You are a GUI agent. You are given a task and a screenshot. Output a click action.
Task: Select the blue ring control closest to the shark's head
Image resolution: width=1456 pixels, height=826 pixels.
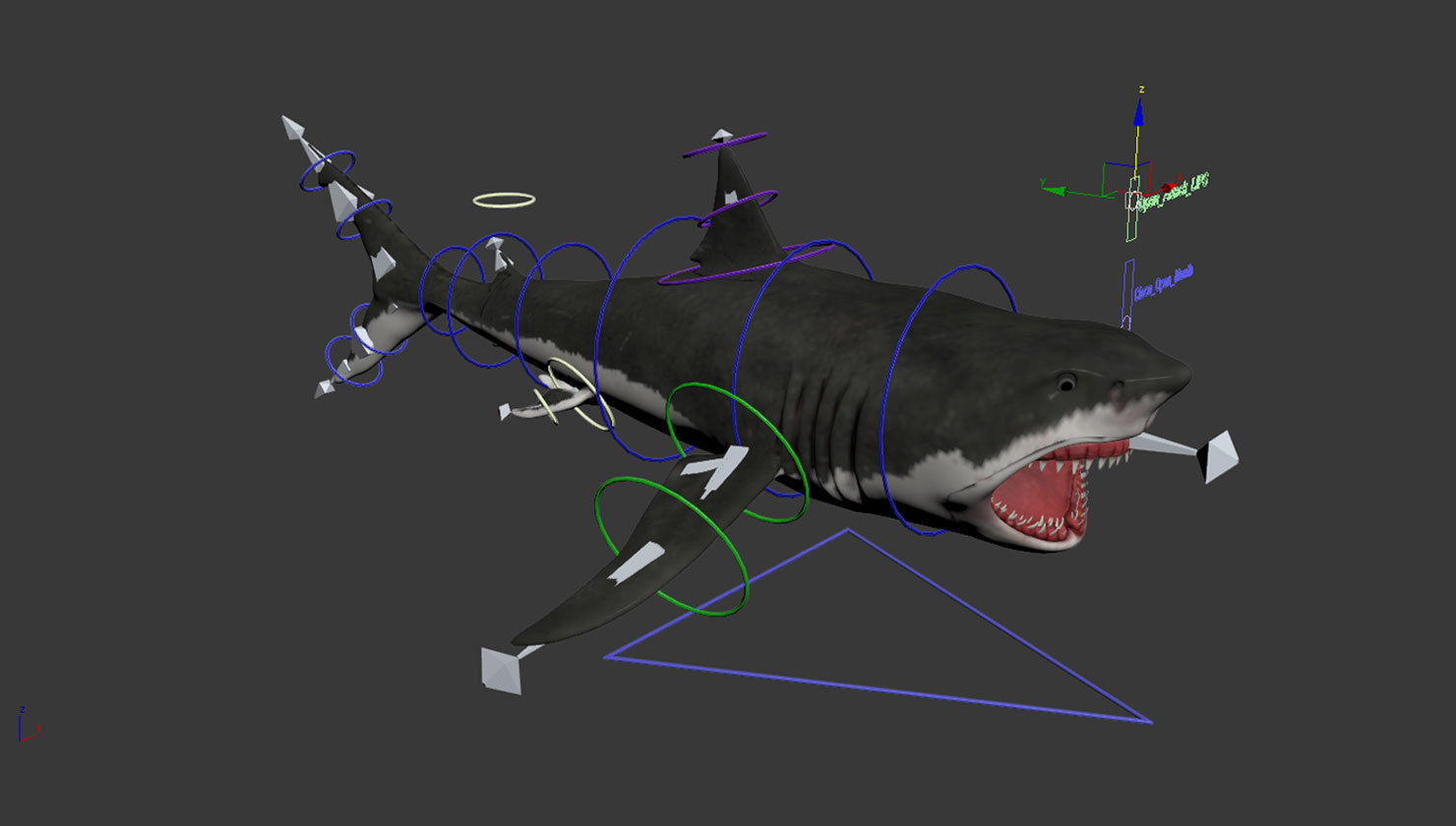(x=948, y=399)
